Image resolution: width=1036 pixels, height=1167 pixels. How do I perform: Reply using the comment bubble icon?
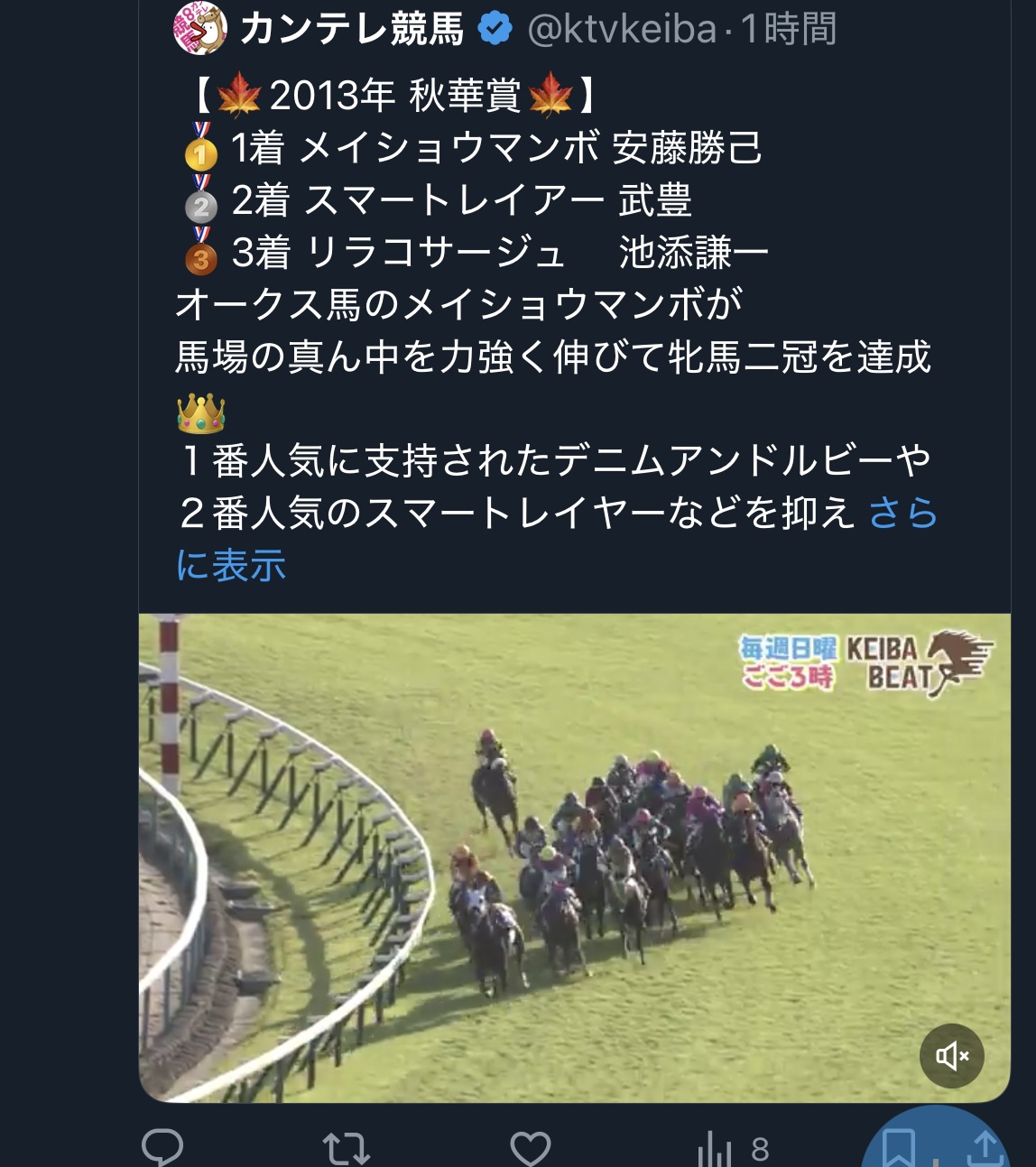162,1148
